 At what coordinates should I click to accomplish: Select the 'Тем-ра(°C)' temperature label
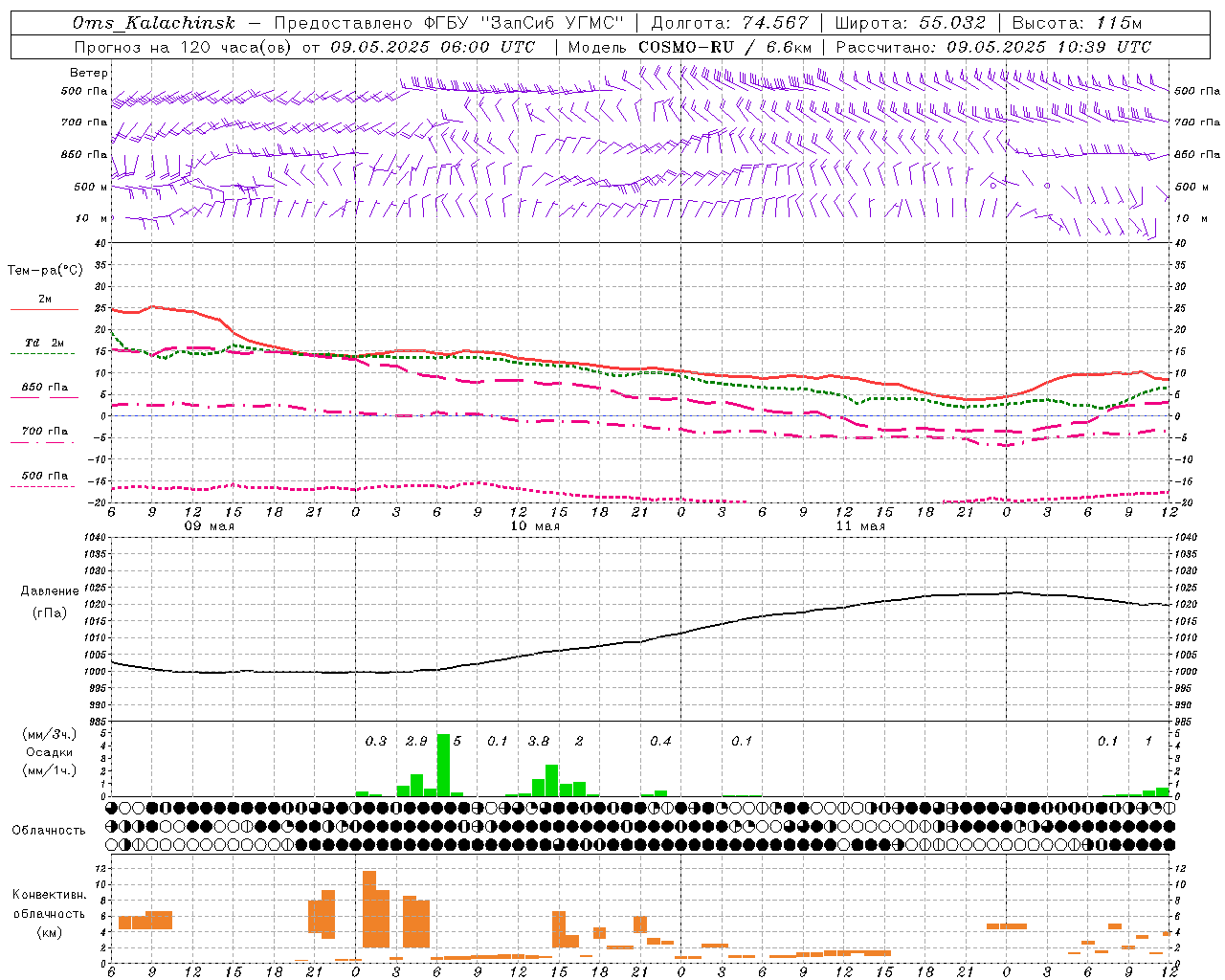coord(45,271)
